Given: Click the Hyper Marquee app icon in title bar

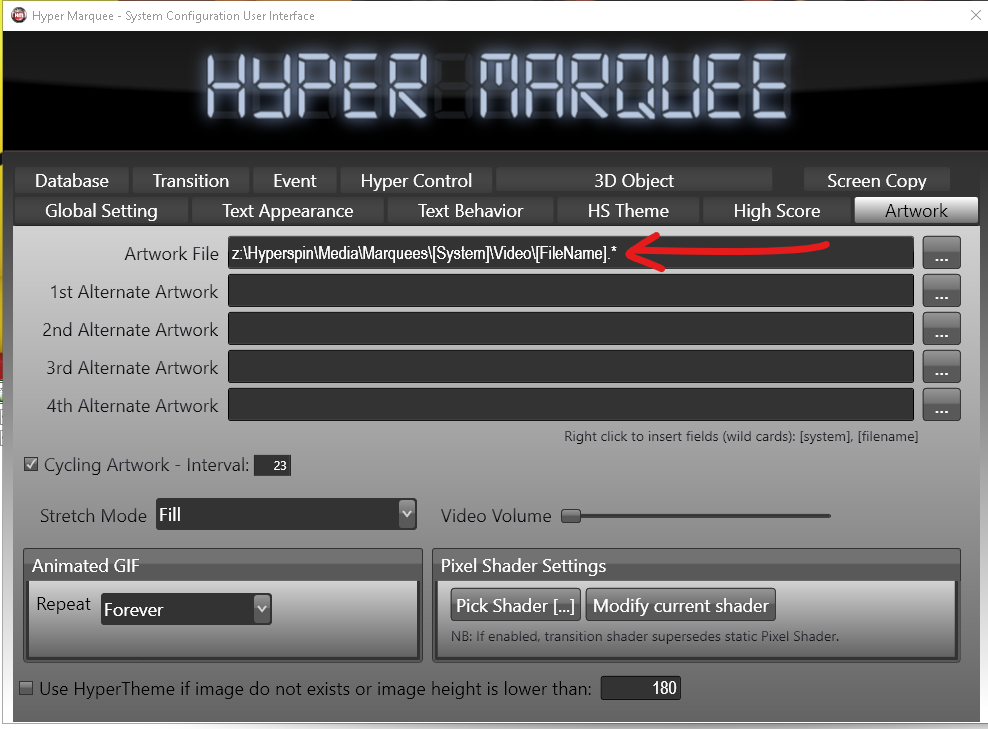Looking at the screenshot, I should click(20, 15).
